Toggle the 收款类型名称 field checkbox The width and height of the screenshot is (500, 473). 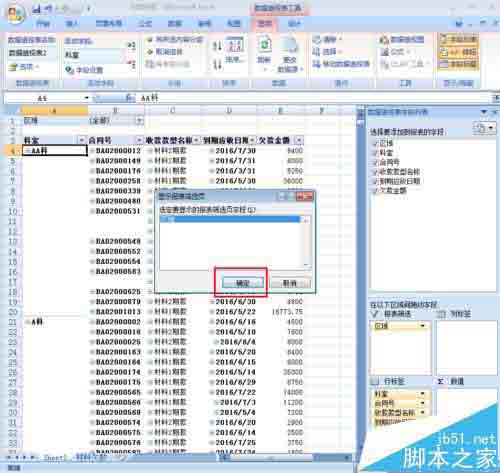tap(375, 172)
